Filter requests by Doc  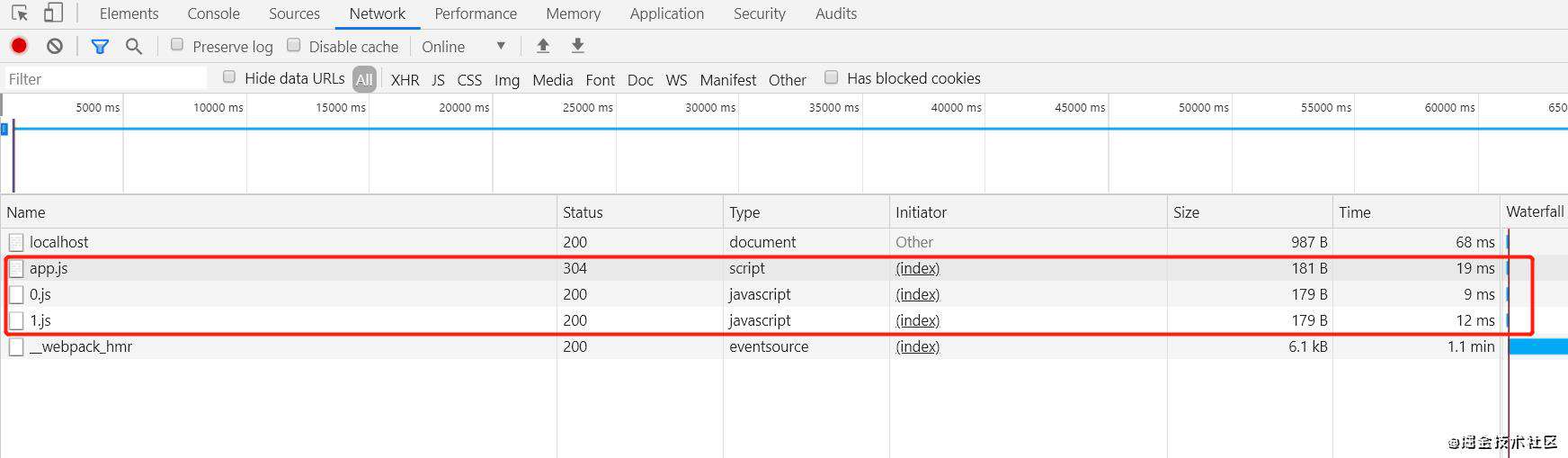640,80
